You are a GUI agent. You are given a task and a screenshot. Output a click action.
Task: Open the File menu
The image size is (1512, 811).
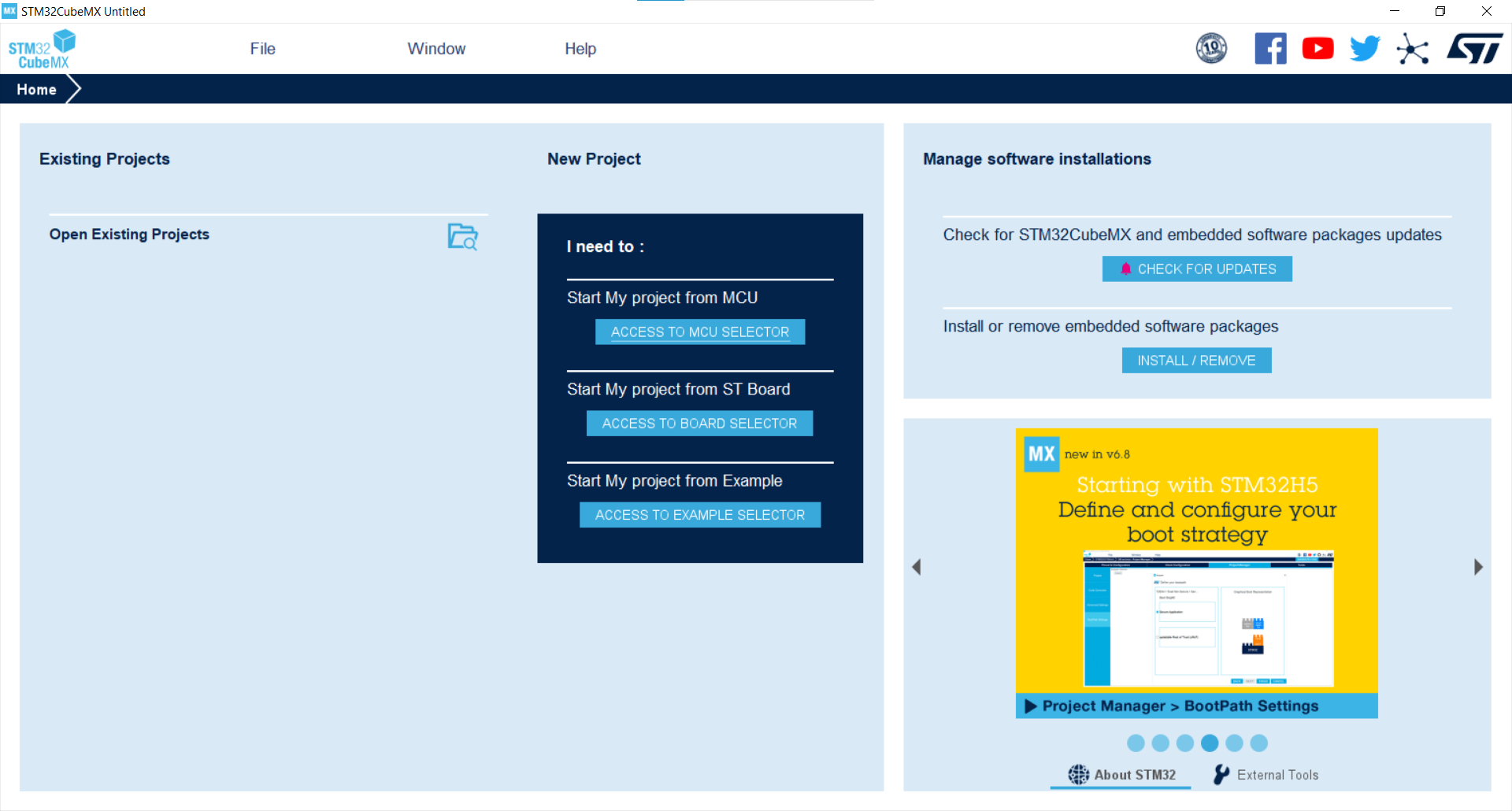click(x=262, y=49)
